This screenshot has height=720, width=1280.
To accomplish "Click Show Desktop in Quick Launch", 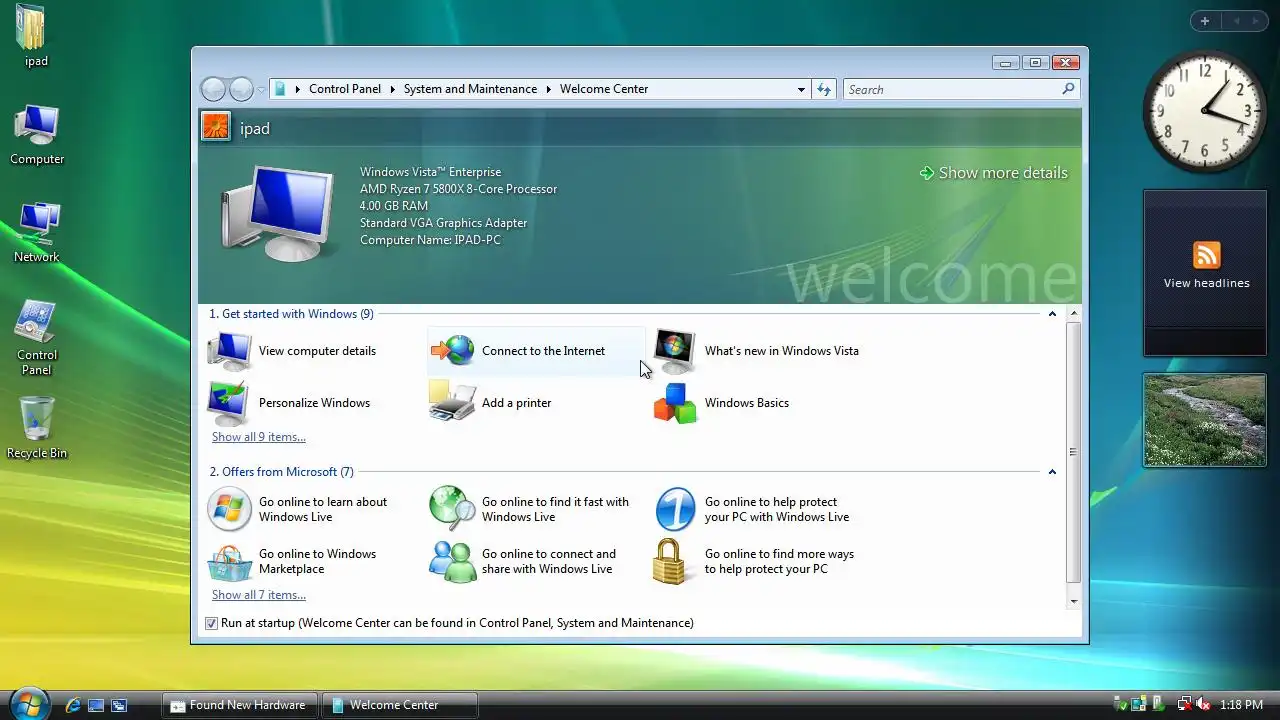I will coord(96,705).
